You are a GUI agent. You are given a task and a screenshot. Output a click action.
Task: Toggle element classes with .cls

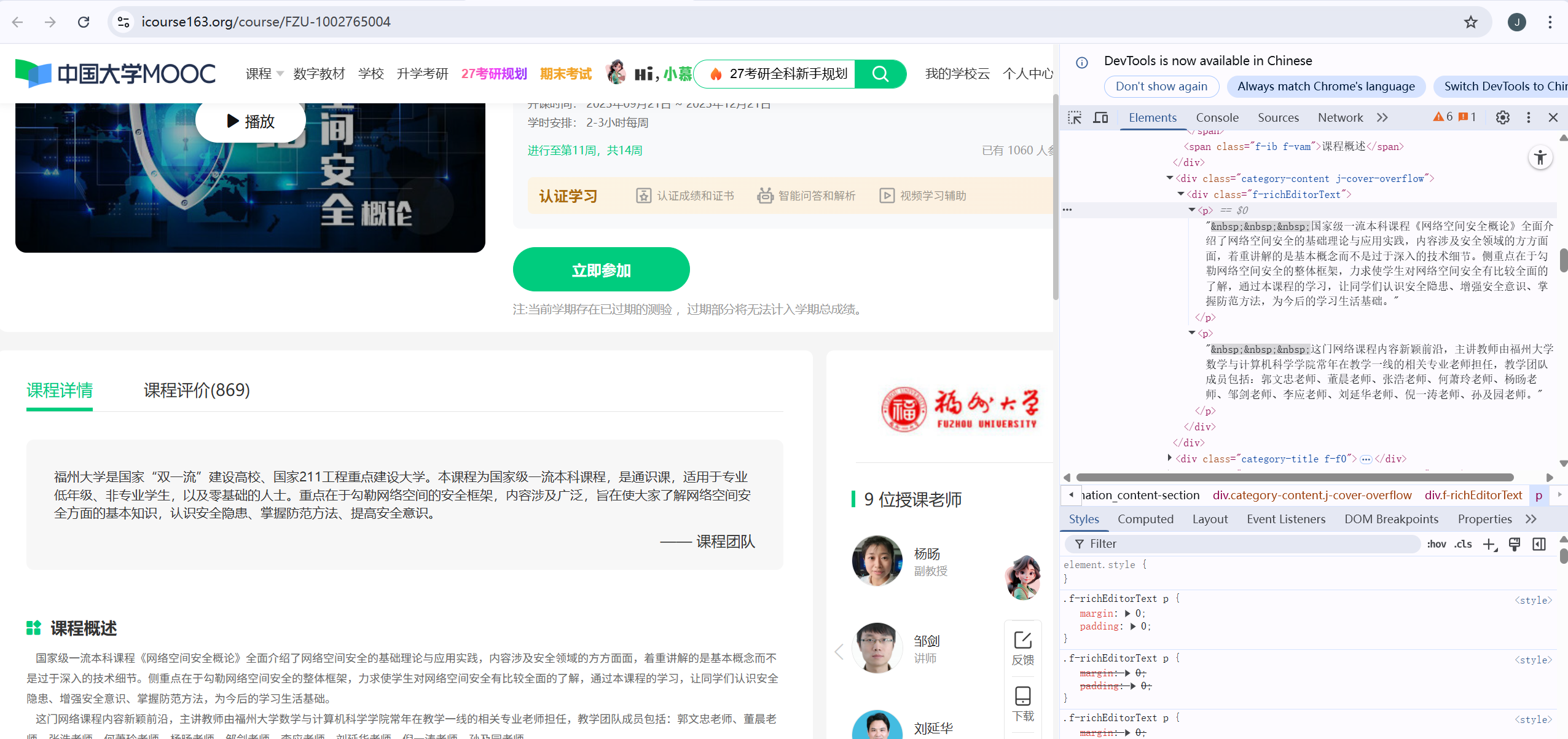[x=1463, y=543]
